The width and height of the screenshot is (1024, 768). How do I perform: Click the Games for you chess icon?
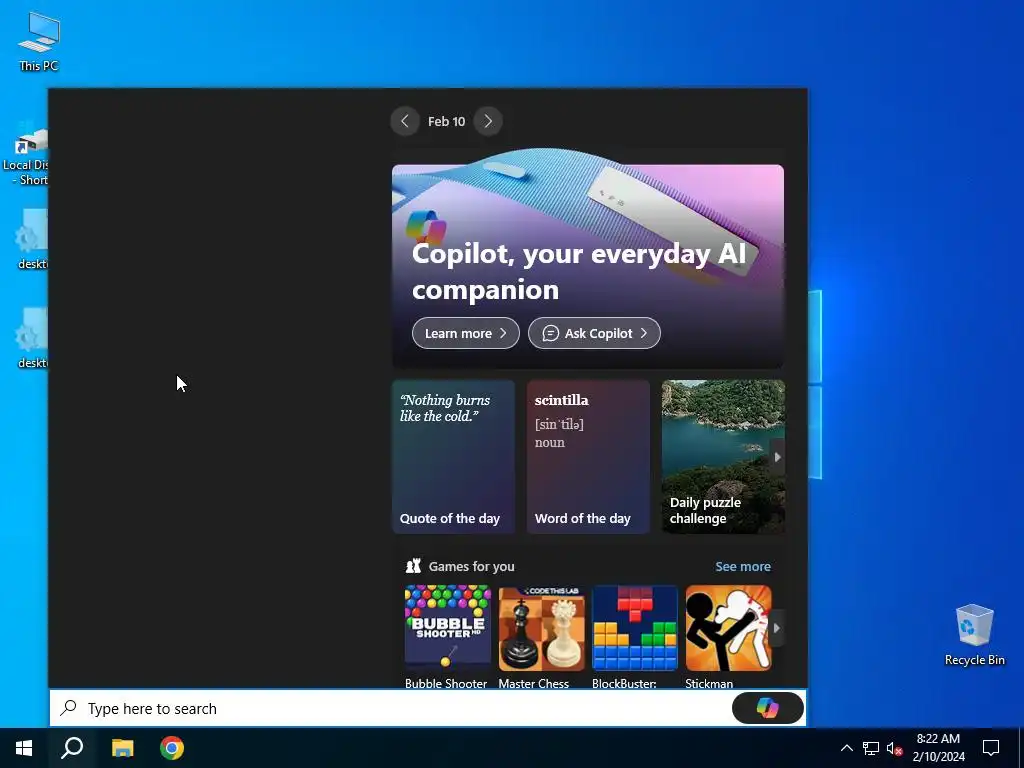coord(413,566)
